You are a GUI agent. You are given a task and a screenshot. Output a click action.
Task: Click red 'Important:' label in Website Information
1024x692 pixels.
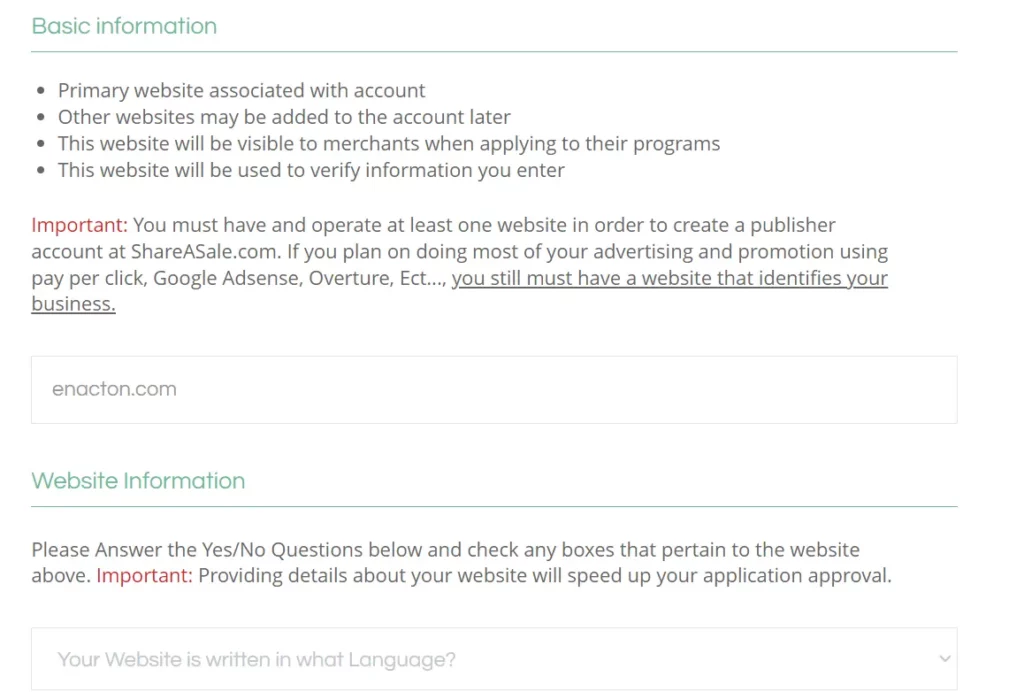pos(144,576)
